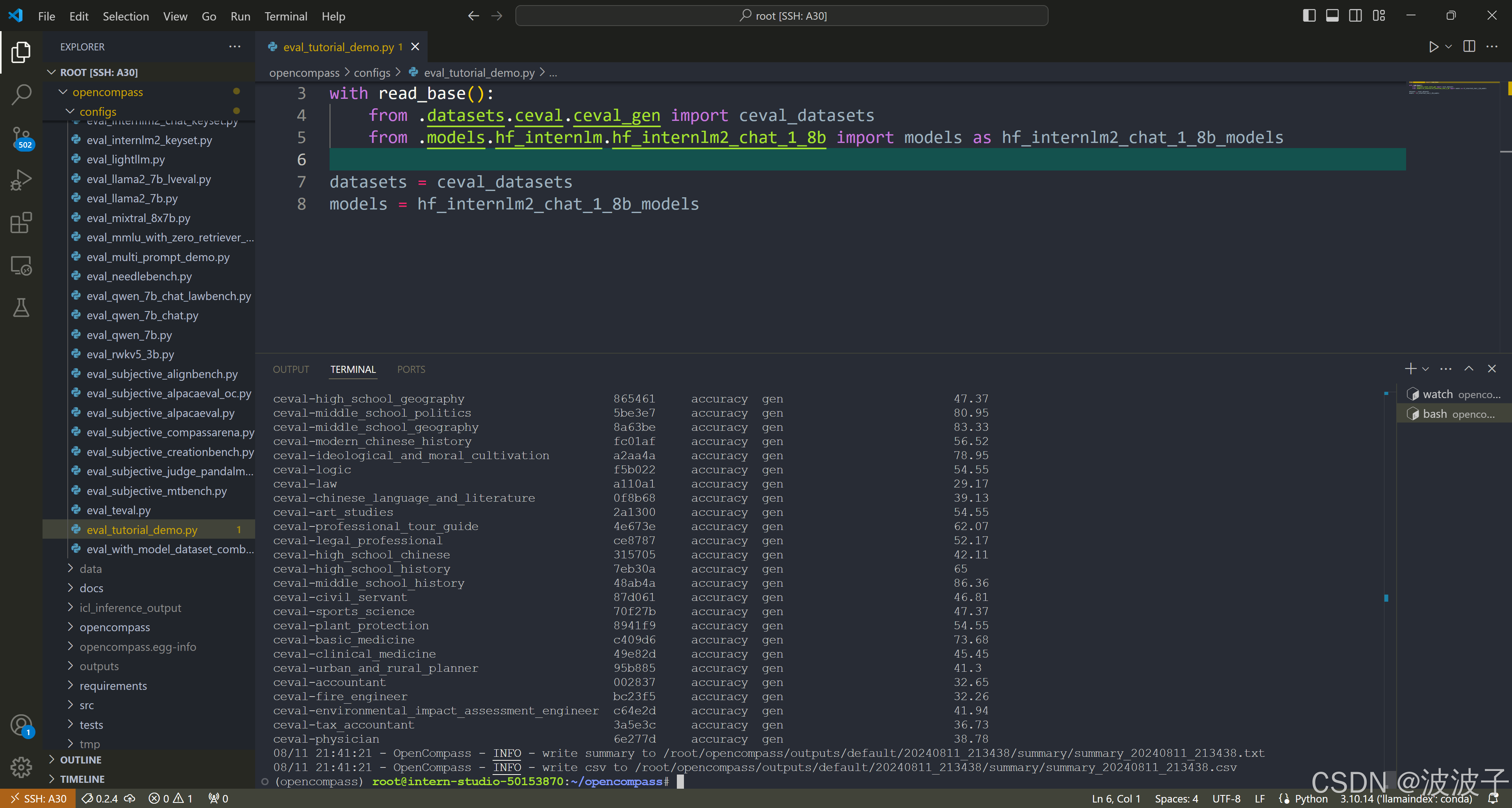
Task: Open the Manage gear settings menu
Action: click(21, 766)
